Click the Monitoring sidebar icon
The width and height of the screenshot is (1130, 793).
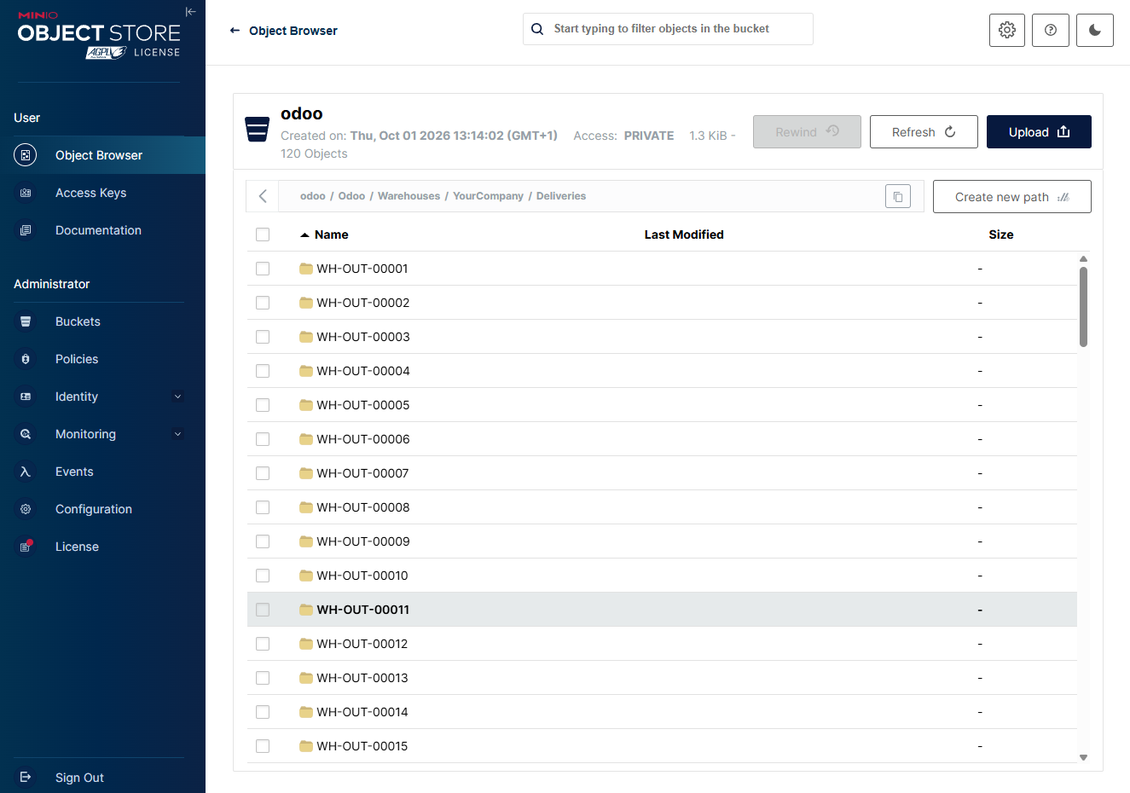tap(25, 434)
